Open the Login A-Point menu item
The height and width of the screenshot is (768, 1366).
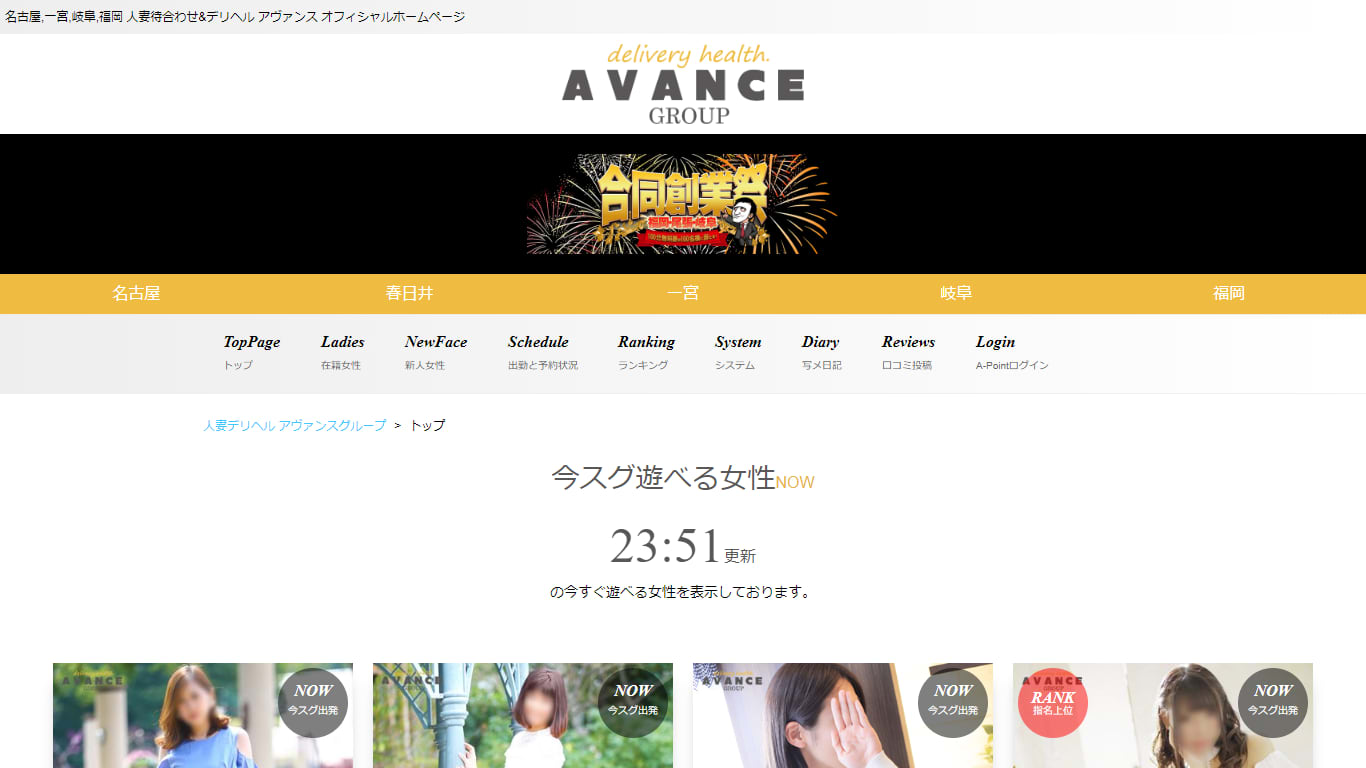[x=1012, y=353]
